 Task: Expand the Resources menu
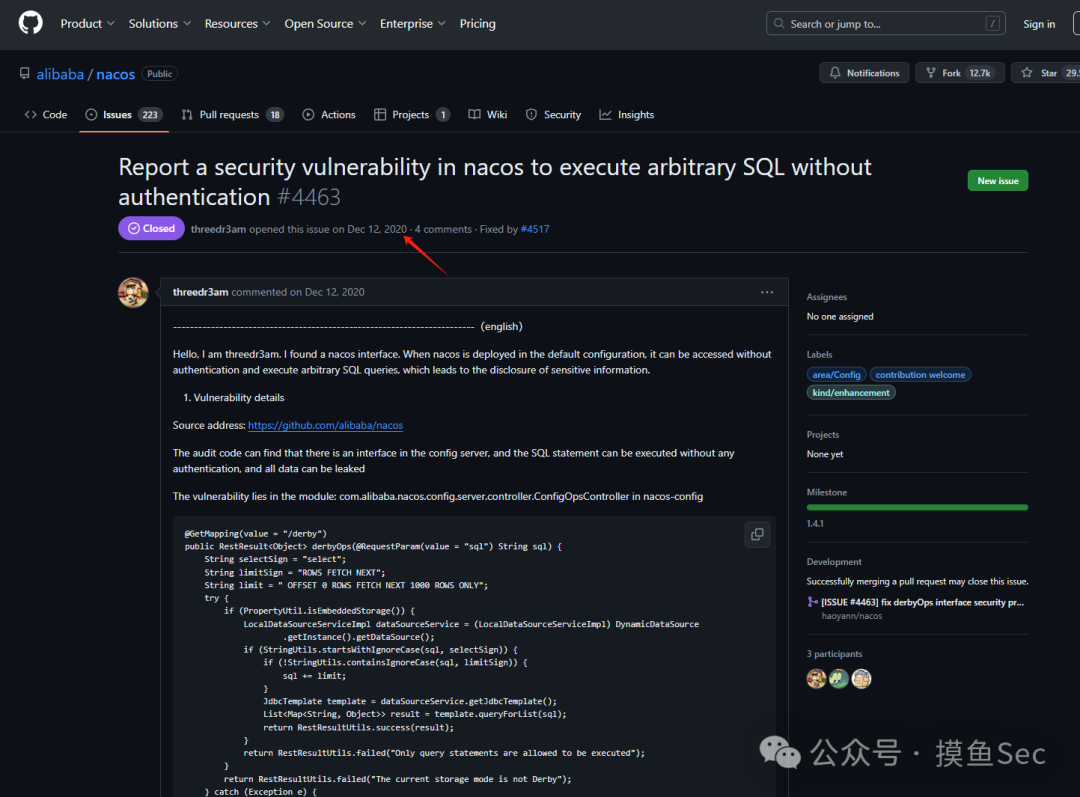[x=238, y=23]
